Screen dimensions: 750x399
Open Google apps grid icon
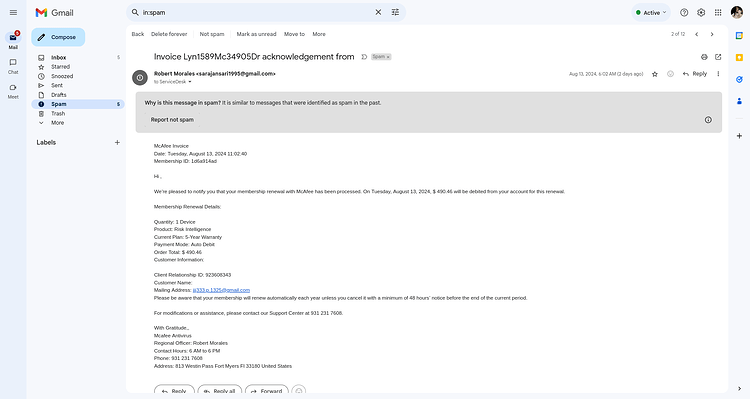718,12
